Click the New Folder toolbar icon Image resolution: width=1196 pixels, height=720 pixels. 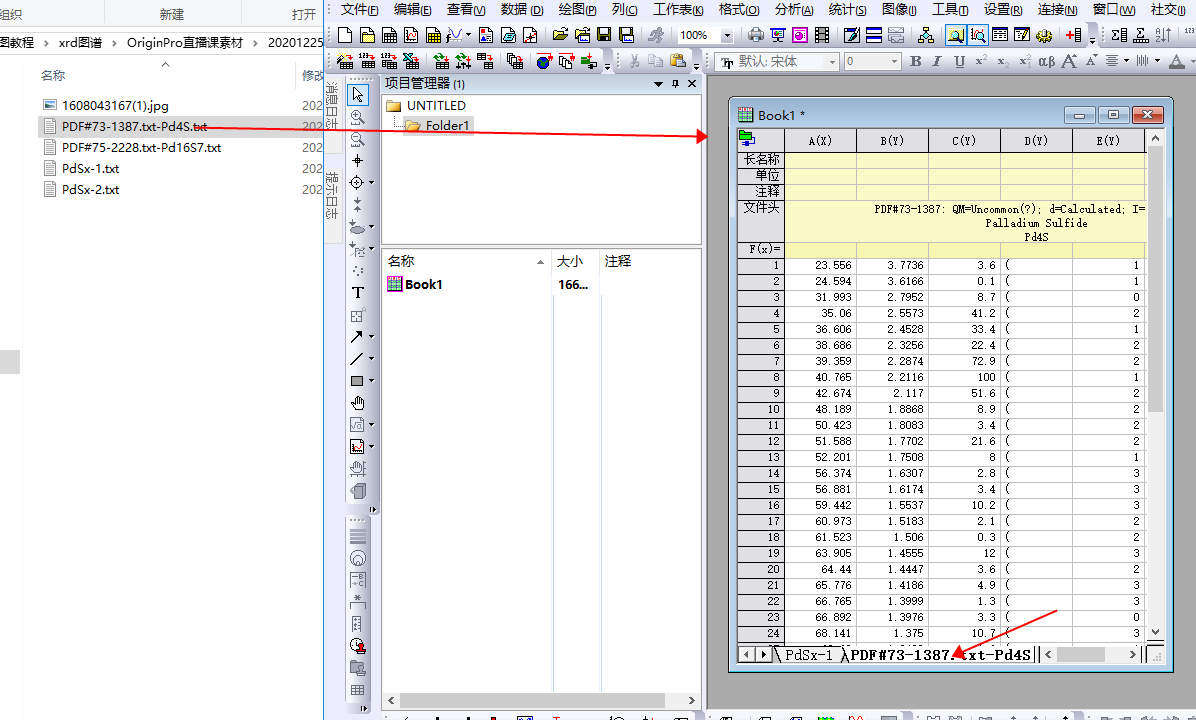pyautogui.click(x=367, y=35)
